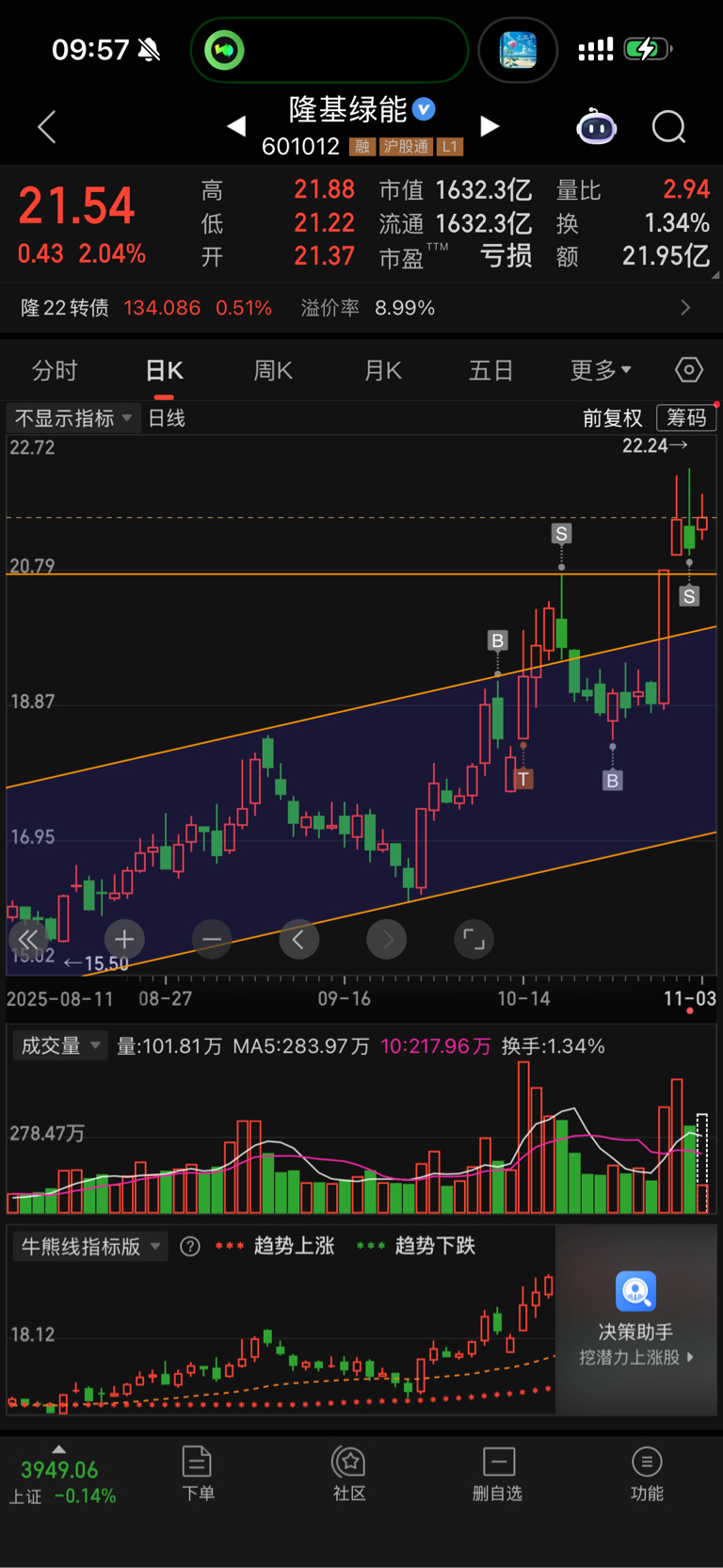723x1568 pixels.
Task: Tap stock code 601012
Action: click(x=300, y=147)
